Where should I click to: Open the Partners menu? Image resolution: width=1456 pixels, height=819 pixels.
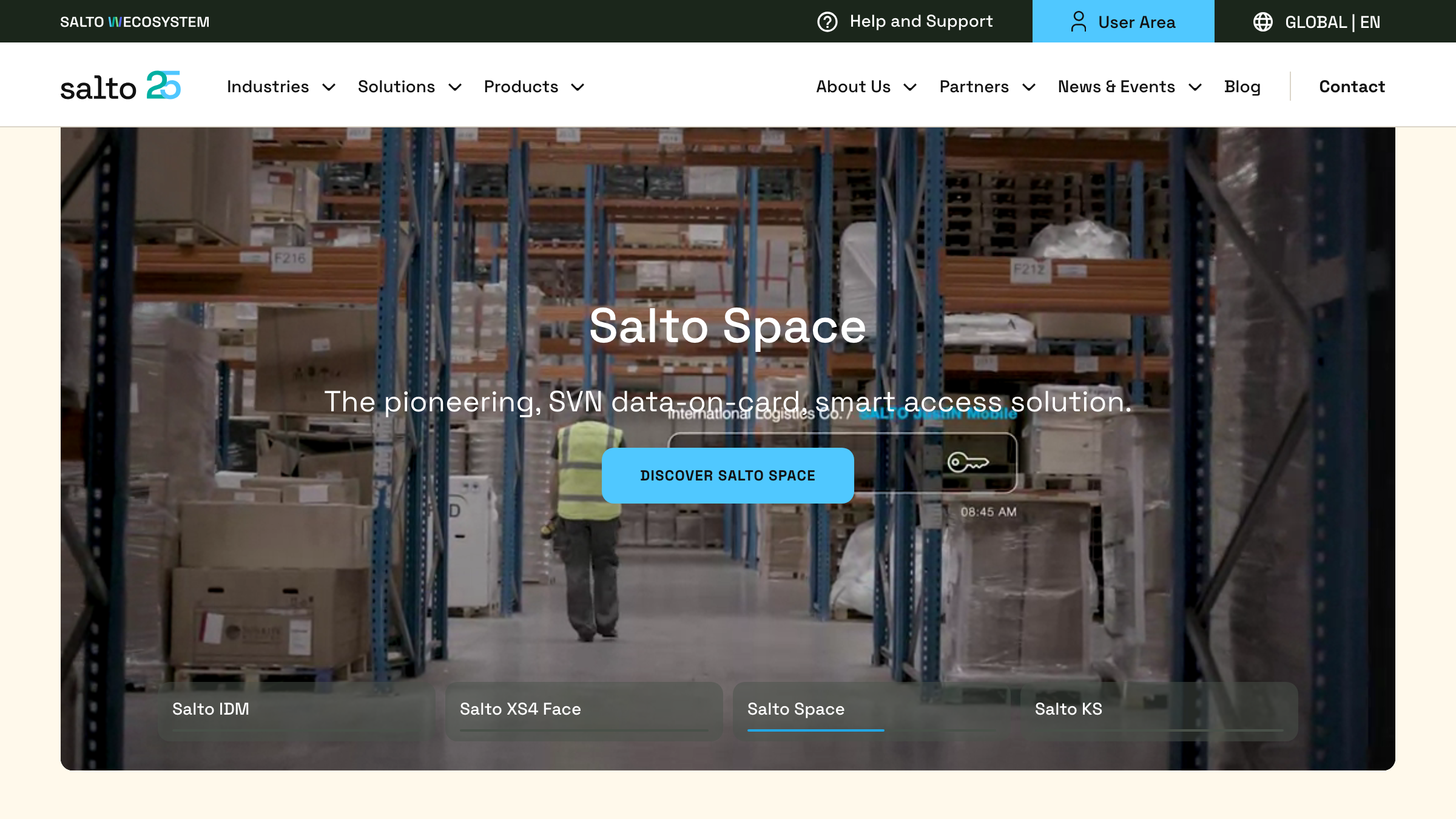(x=974, y=87)
